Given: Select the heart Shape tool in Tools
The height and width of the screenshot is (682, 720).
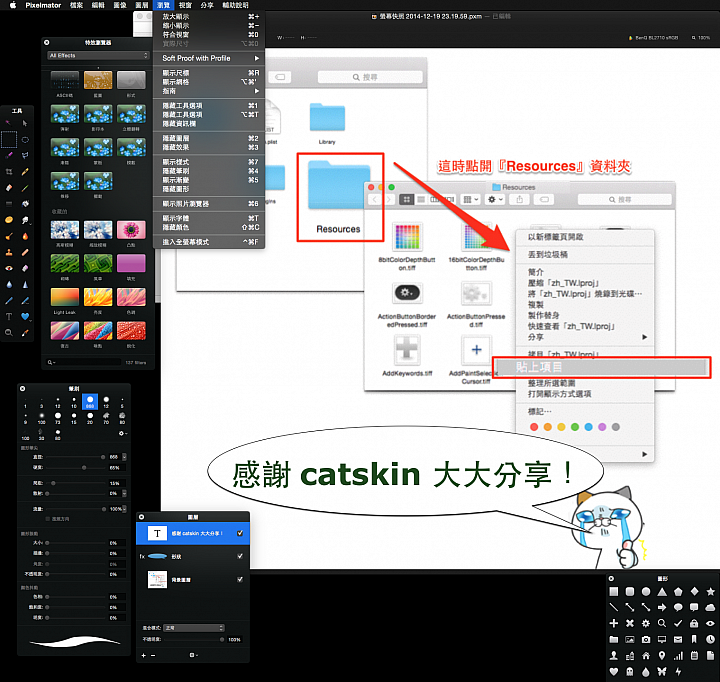Looking at the screenshot, I should point(25,316).
